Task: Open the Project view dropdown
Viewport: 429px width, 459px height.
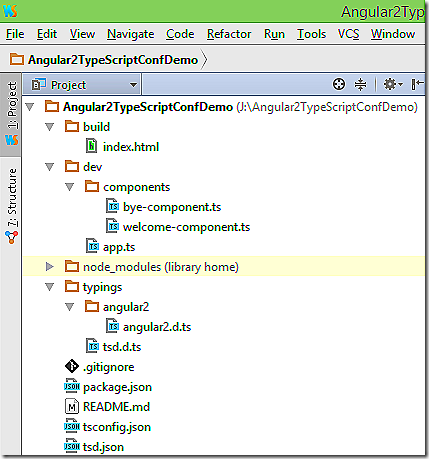Action: pyautogui.click(x=85, y=85)
